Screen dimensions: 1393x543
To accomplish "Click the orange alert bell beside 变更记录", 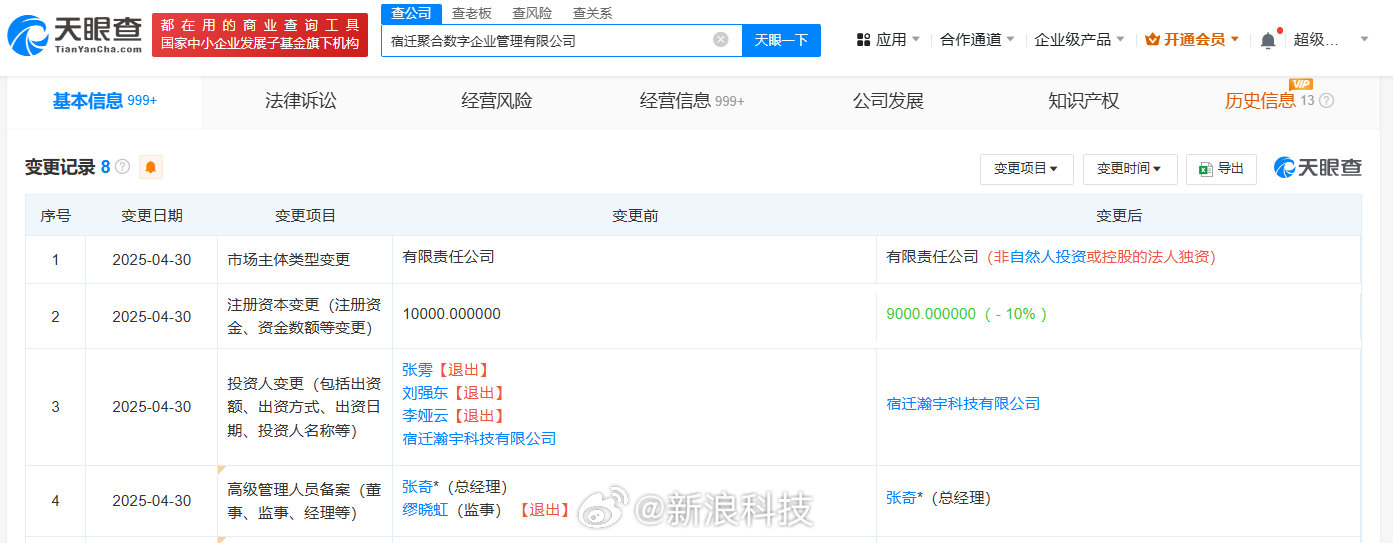I will tap(151, 167).
